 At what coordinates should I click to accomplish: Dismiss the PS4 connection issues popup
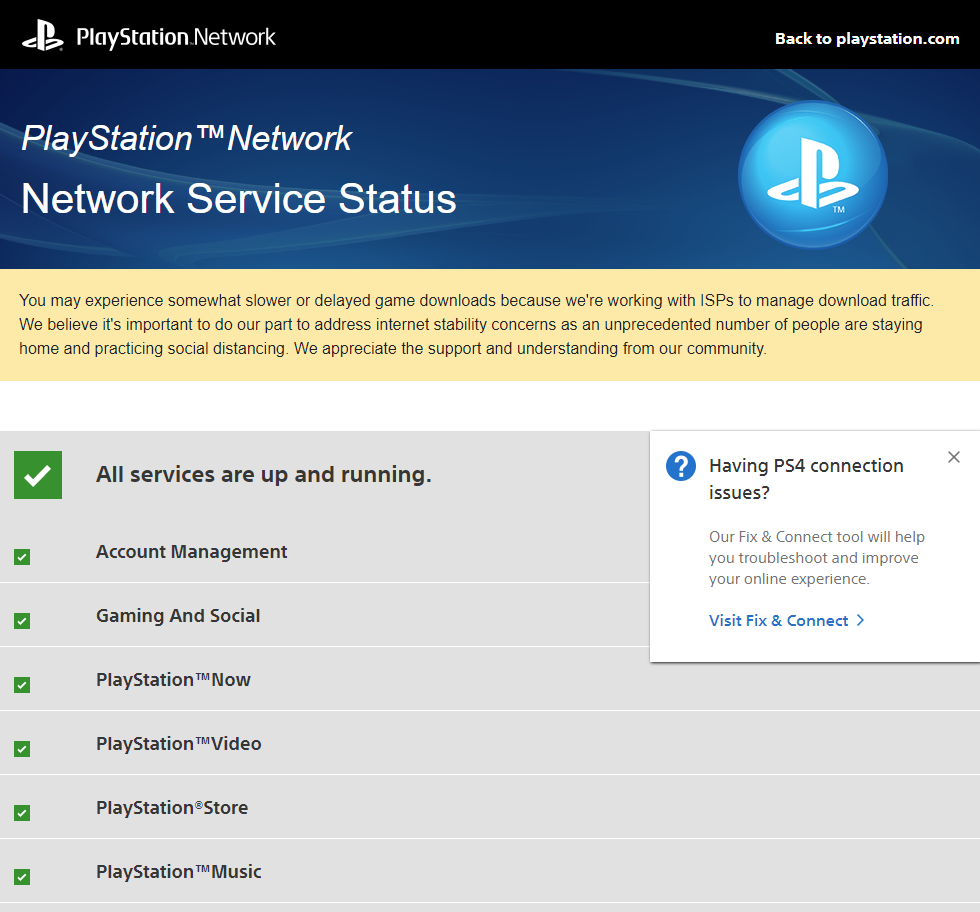pos(954,457)
